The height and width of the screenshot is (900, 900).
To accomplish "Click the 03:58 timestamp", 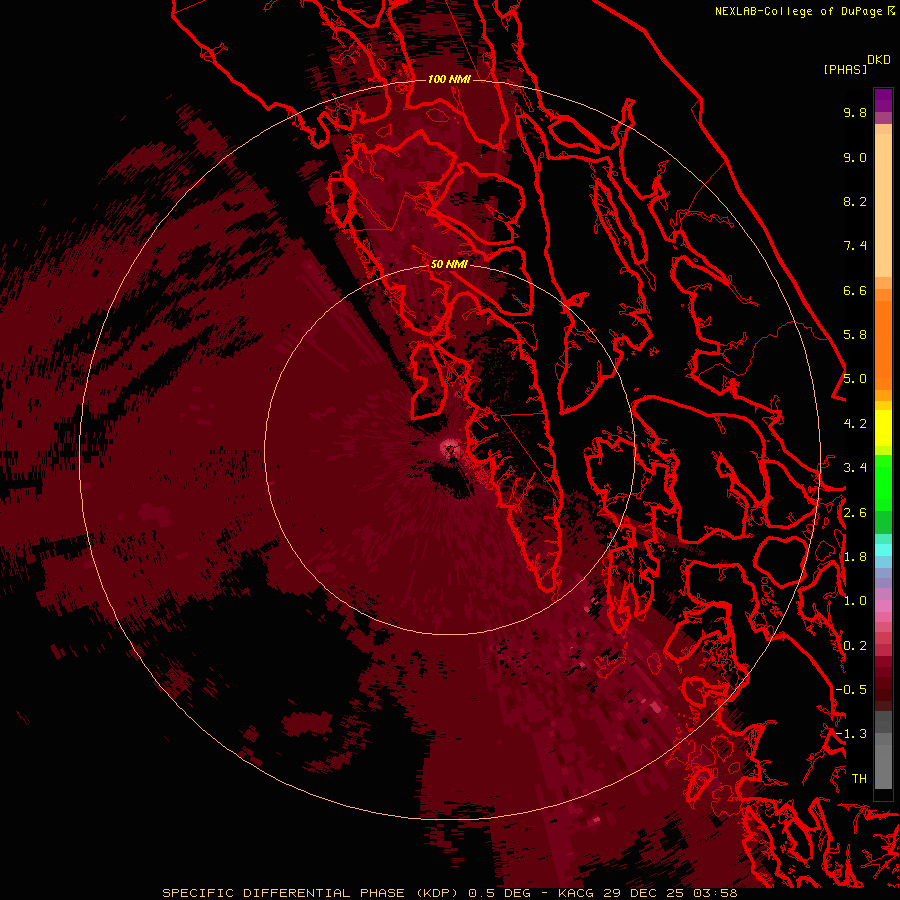I will (715, 893).
